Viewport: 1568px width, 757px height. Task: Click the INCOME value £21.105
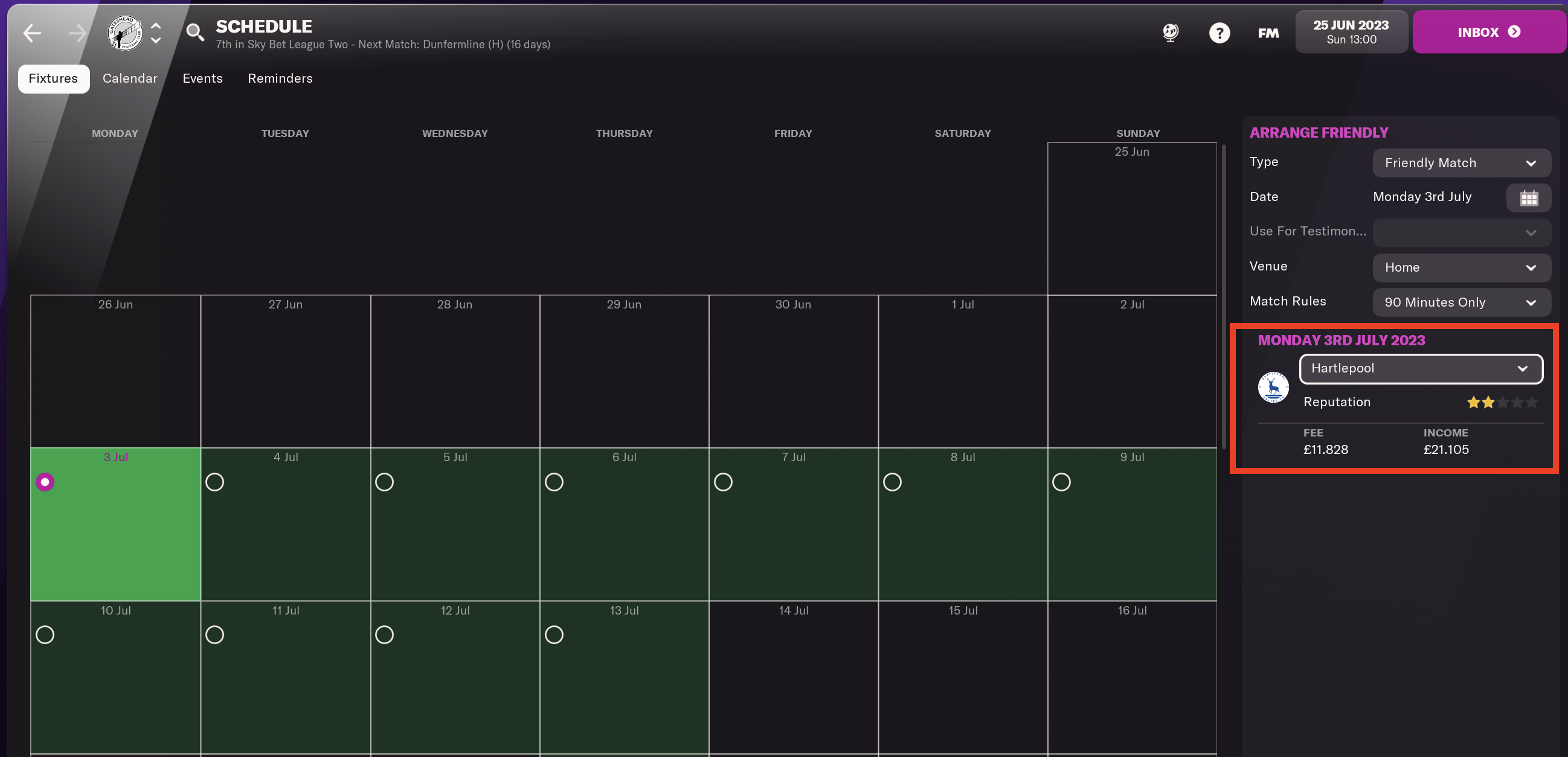1445,450
